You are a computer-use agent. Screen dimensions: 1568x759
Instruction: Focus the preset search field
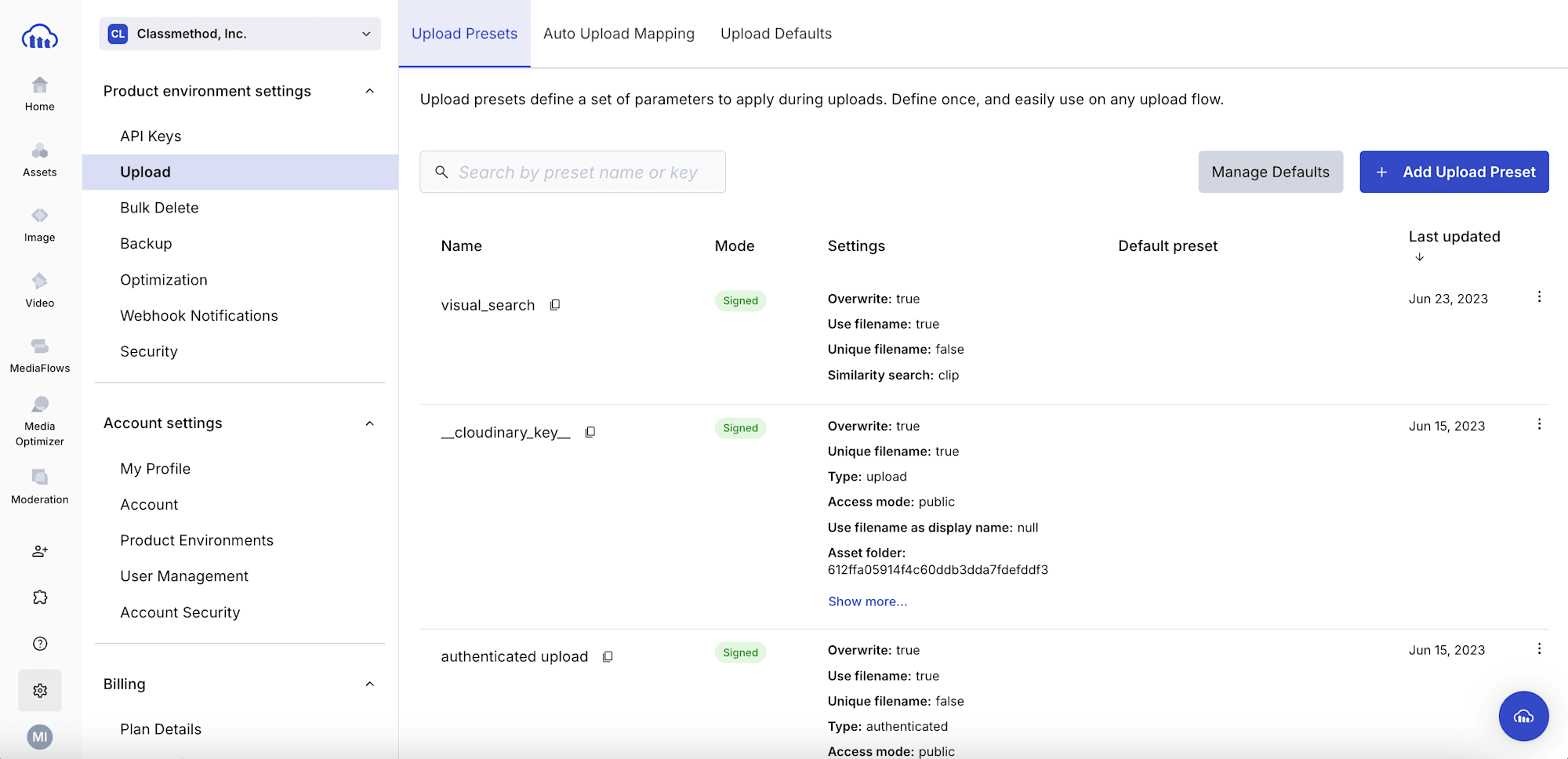click(x=572, y=172)
